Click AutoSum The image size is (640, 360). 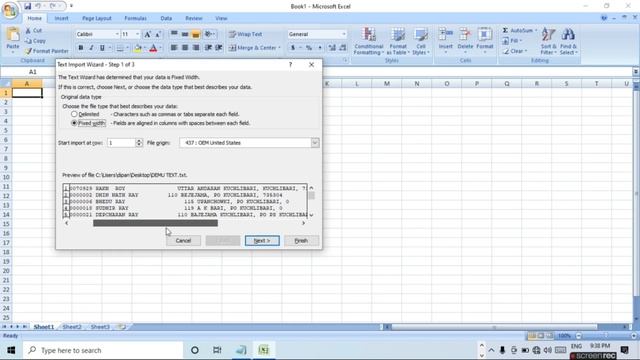tap(519, 31)
